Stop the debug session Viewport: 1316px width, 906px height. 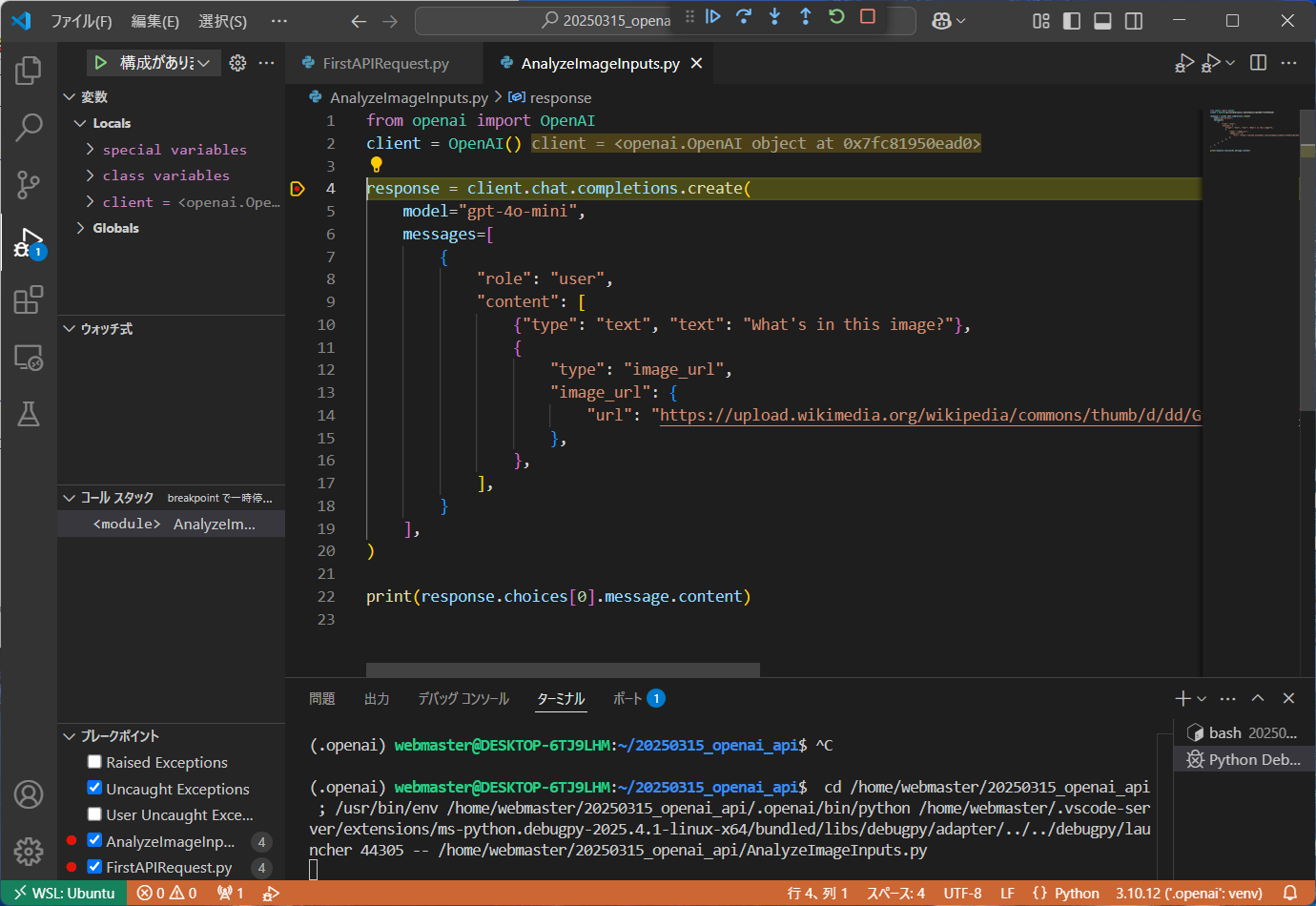[867, 16]
